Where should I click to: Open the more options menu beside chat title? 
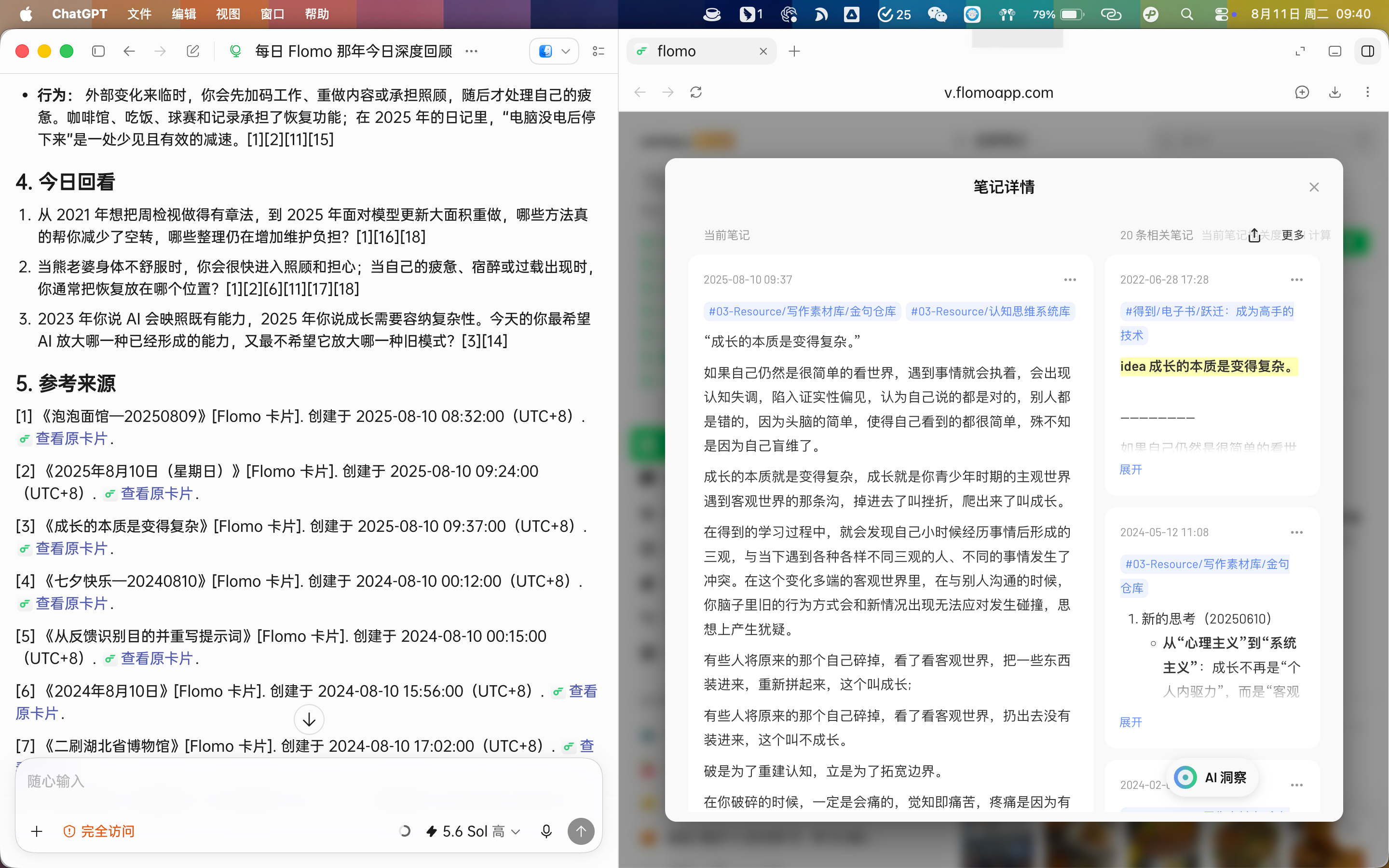[x=472, y=51]
